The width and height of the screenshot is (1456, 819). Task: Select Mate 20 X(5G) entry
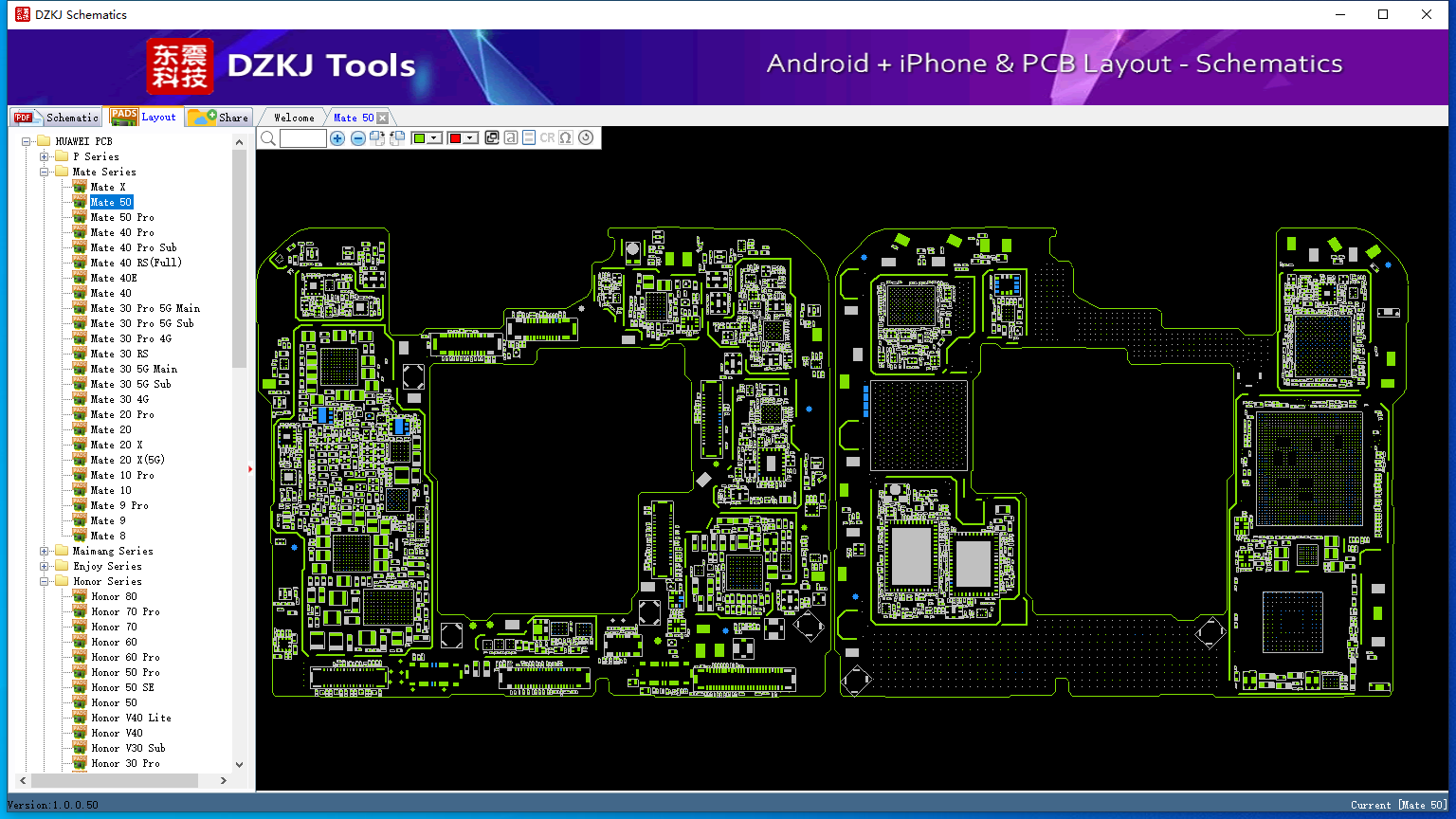tap(128, 460)
